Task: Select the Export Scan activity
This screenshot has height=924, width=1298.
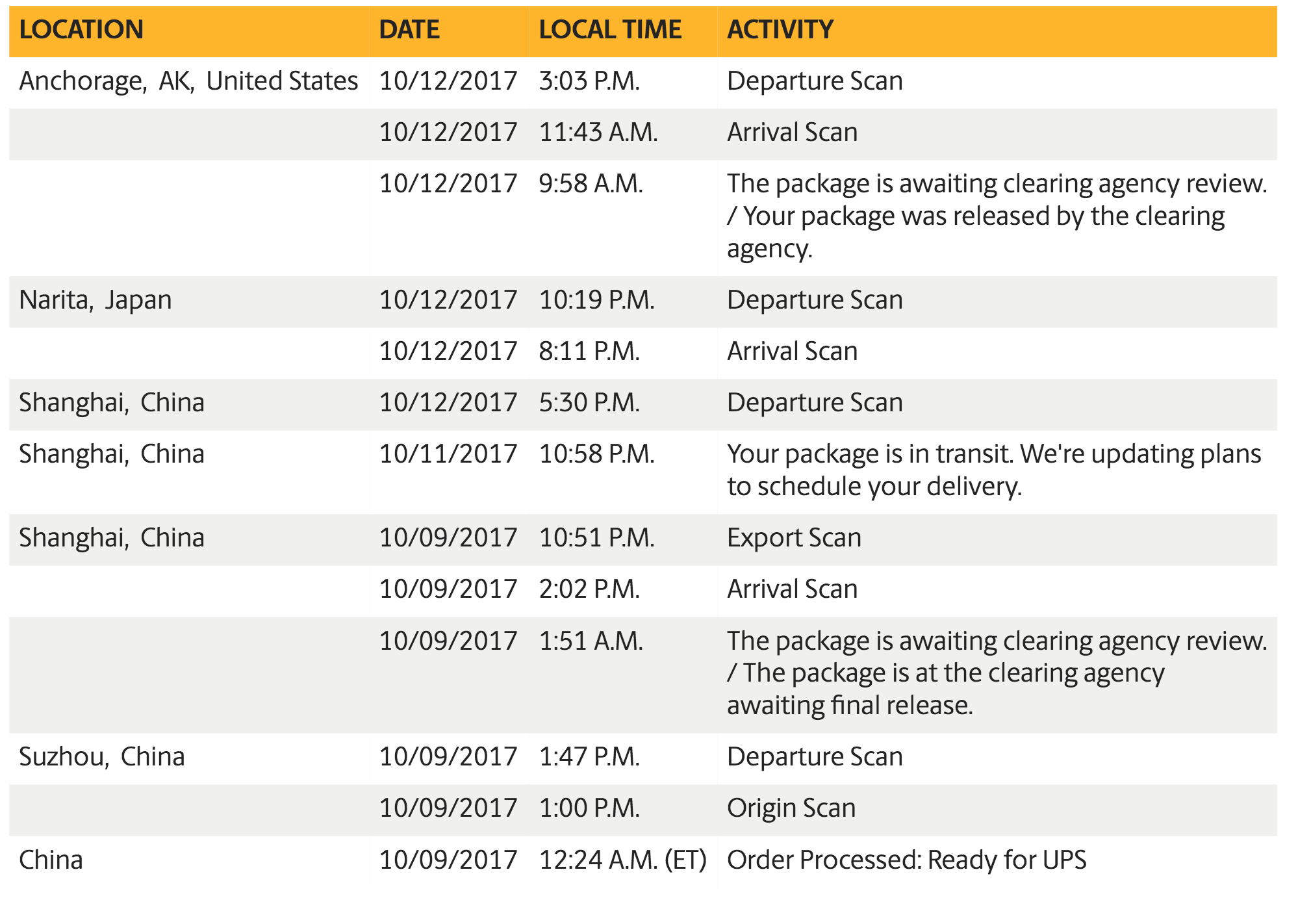Action: pos(794,538)
